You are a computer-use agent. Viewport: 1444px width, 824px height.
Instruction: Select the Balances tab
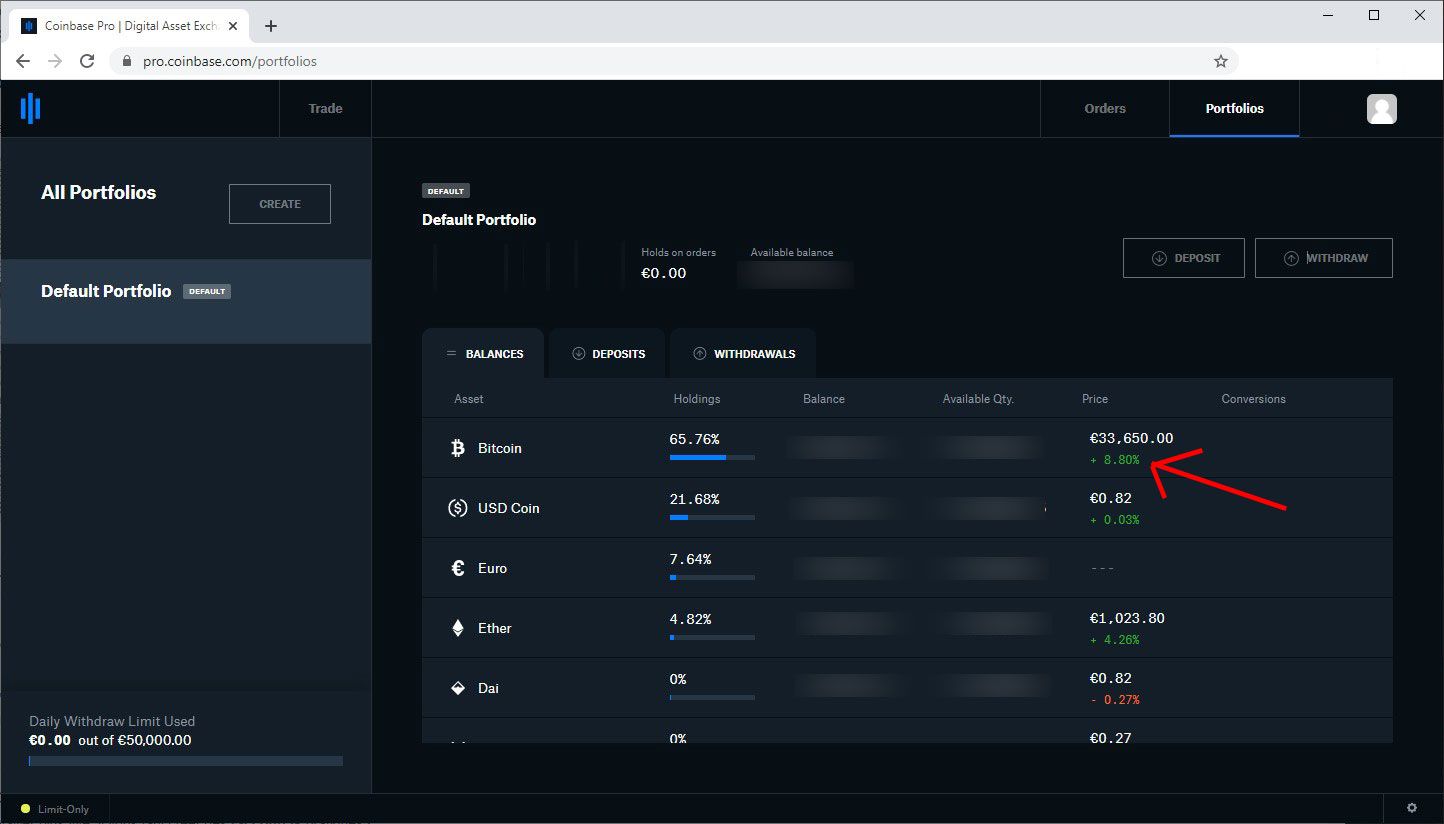coord(483,353)
